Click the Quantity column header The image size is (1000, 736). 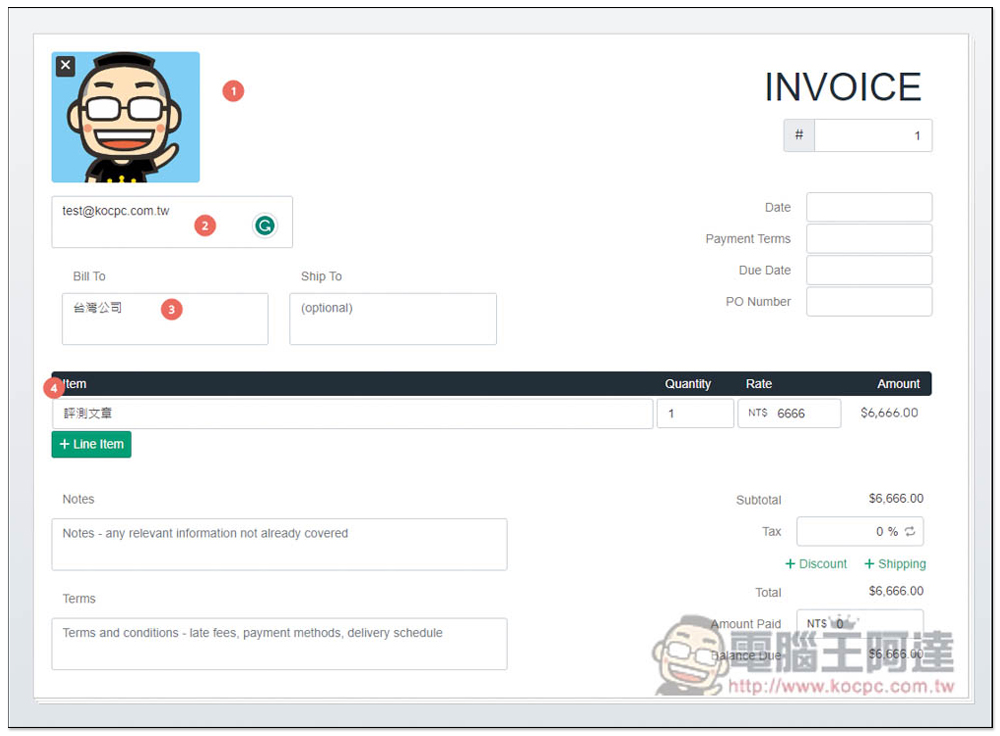point(688,384)
